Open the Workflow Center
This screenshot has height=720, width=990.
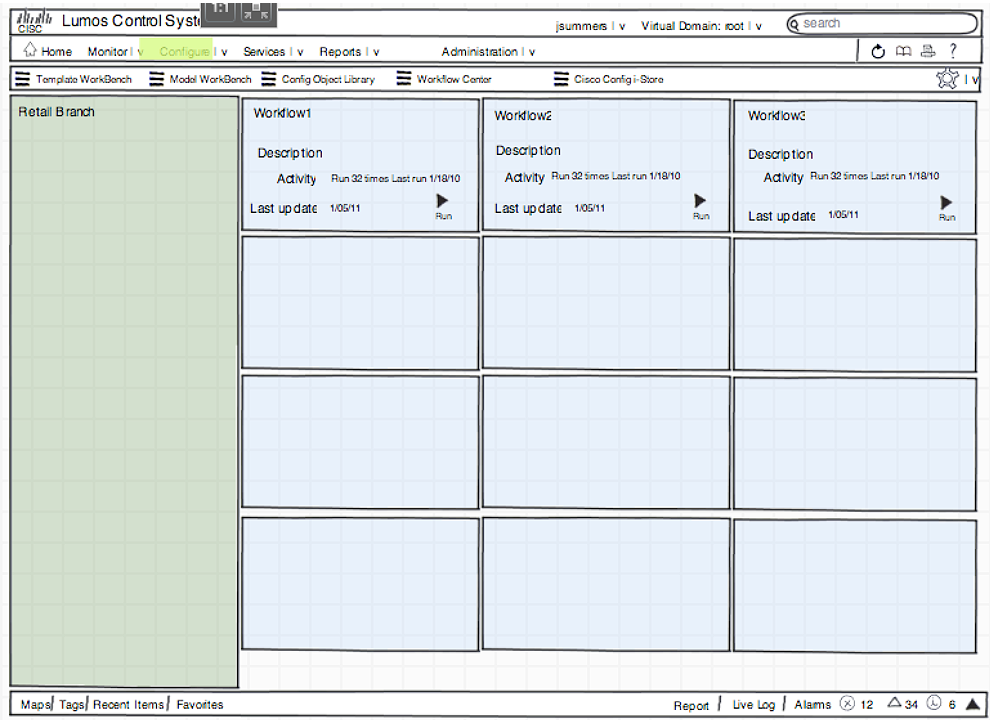point(445,79)
